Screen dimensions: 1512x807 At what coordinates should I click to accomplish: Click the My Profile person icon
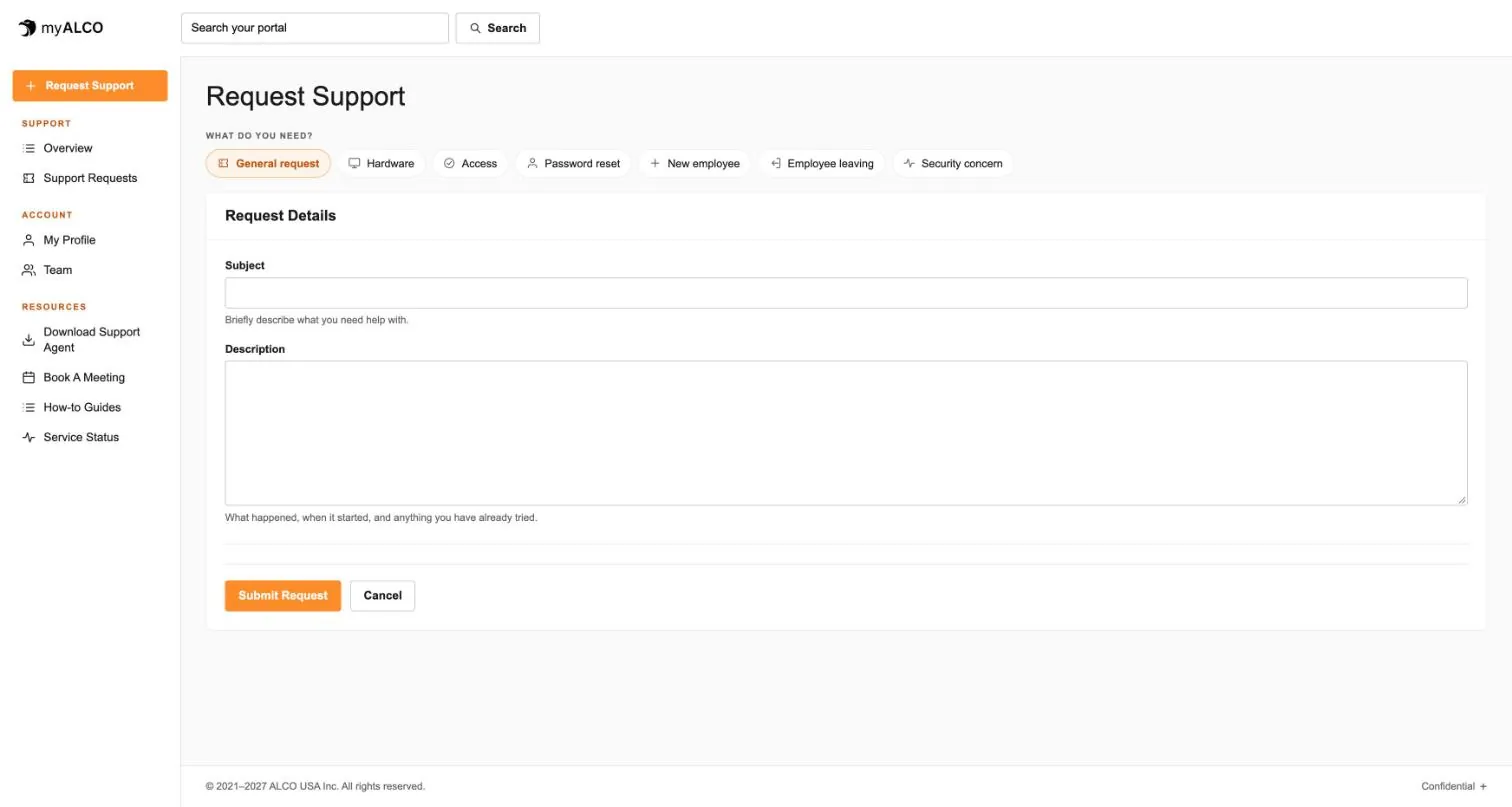[29, 240]
